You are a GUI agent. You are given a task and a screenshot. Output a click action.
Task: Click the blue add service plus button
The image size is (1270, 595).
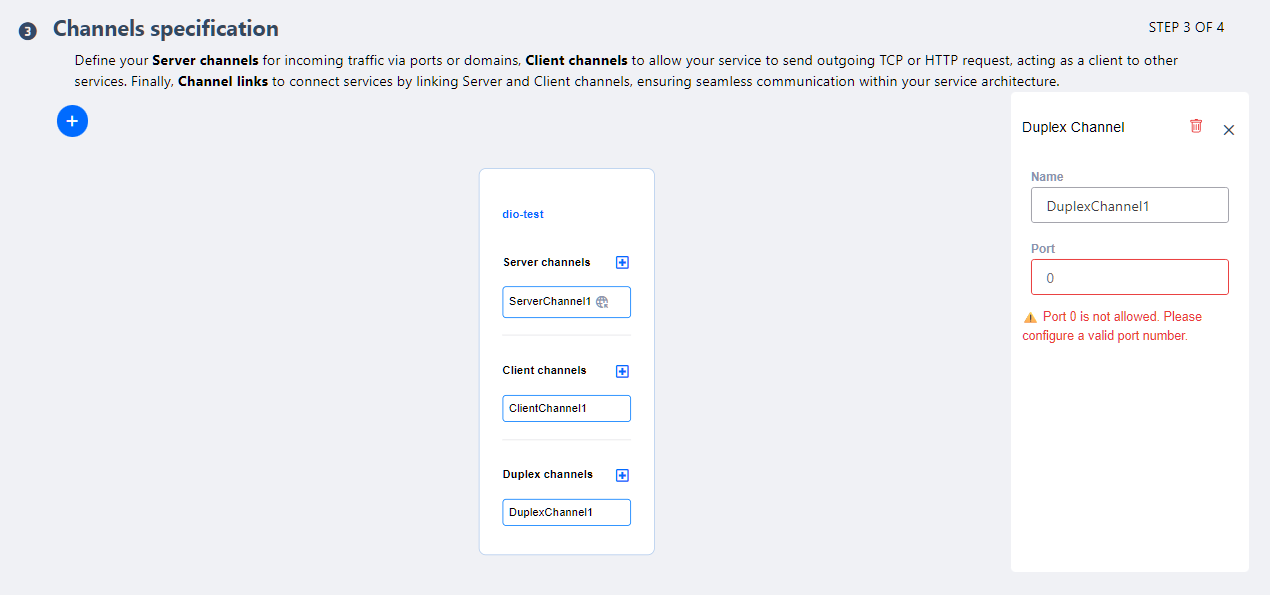tap(72, 121)
